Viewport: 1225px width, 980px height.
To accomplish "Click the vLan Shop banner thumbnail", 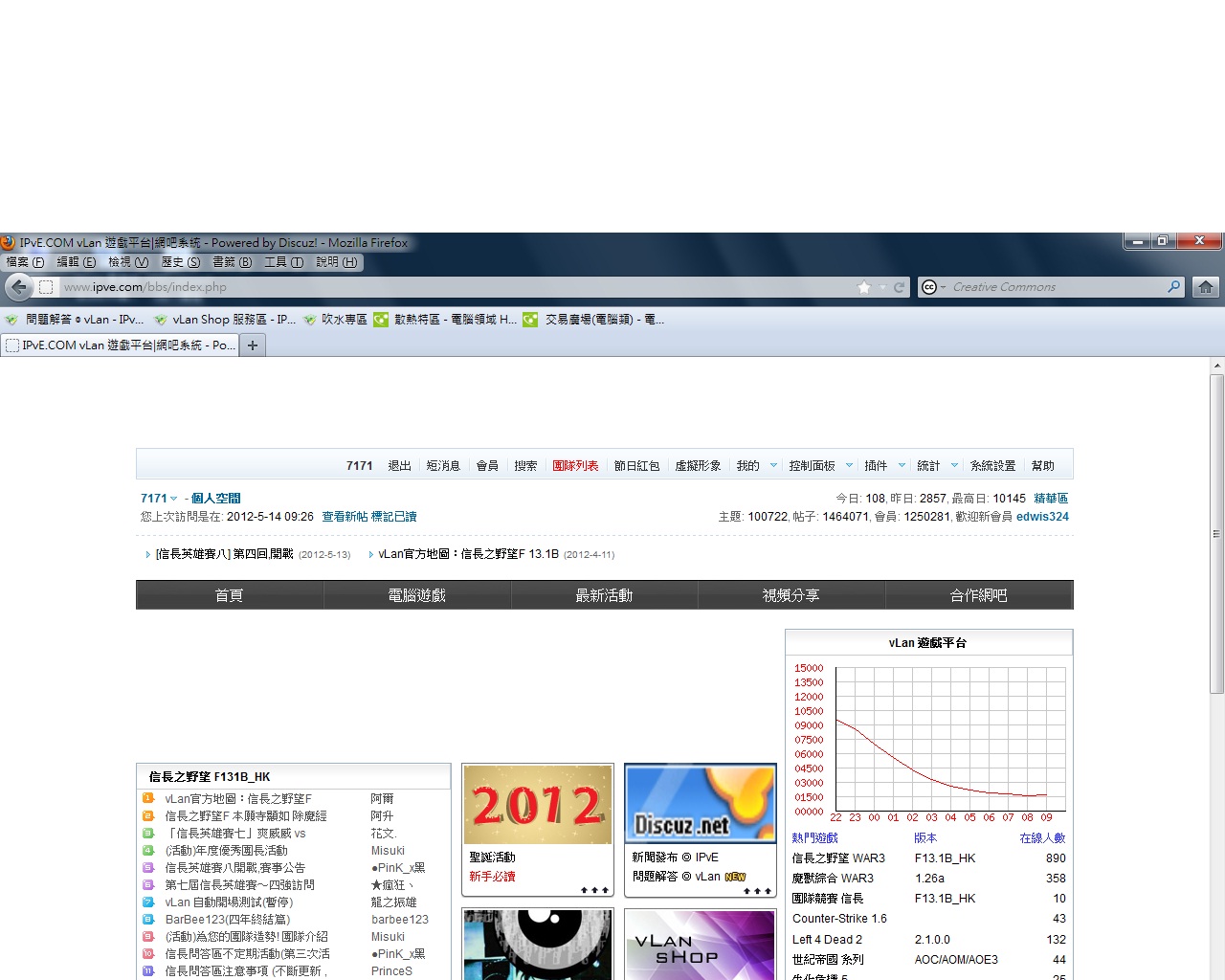I will (x=701, y=945).
